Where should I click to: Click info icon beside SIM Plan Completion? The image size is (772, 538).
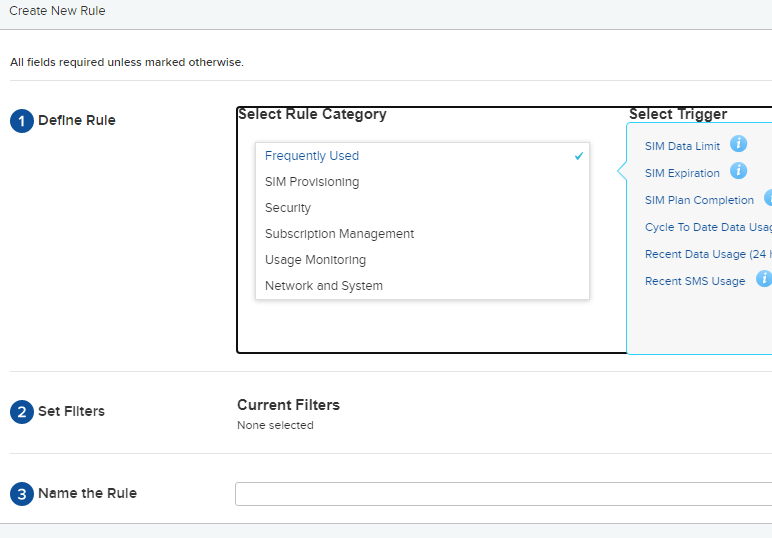[768, 198]
